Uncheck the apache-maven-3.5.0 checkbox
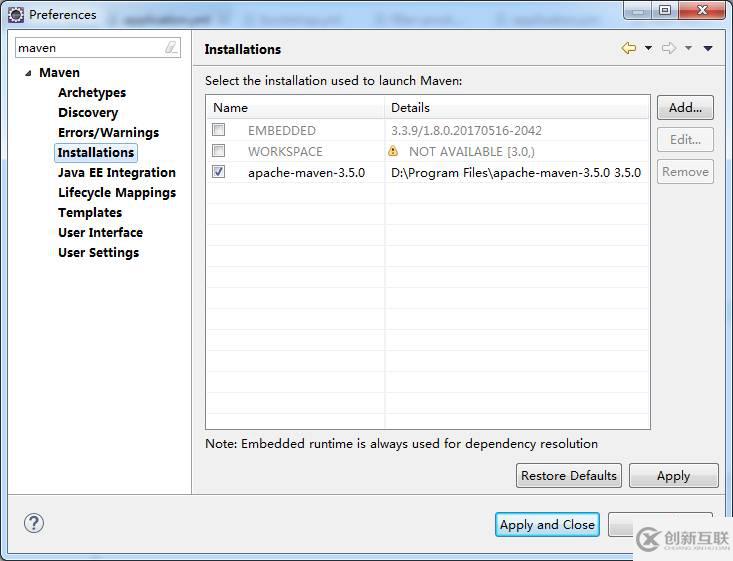 219,172
